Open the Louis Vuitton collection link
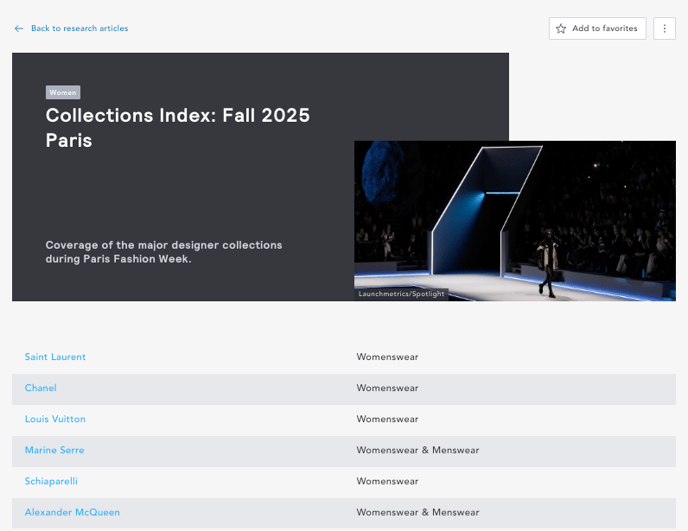 click(55, 419)
